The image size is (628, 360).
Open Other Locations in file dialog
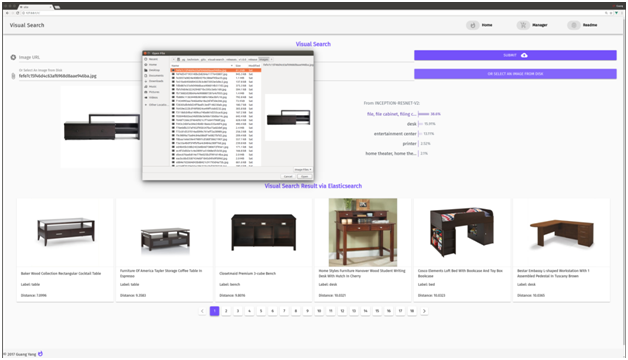tap(156, 105)
